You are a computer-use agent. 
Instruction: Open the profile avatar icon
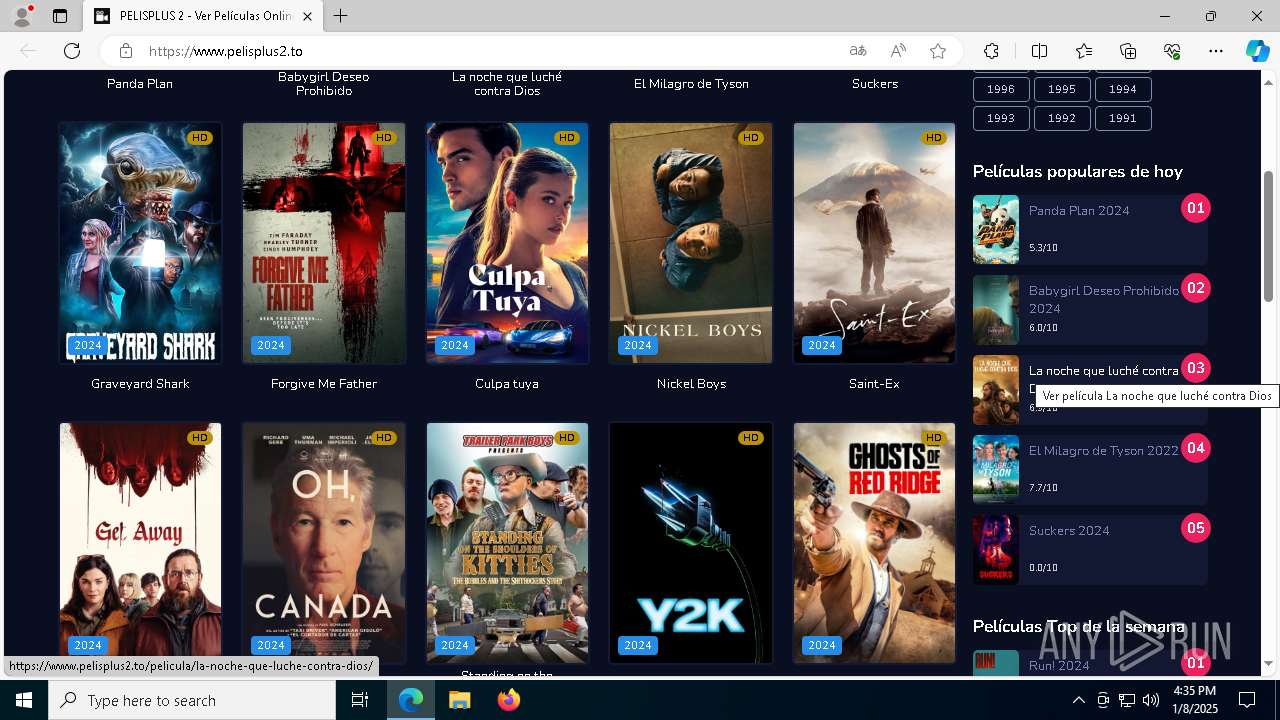(x=21, y=16)
